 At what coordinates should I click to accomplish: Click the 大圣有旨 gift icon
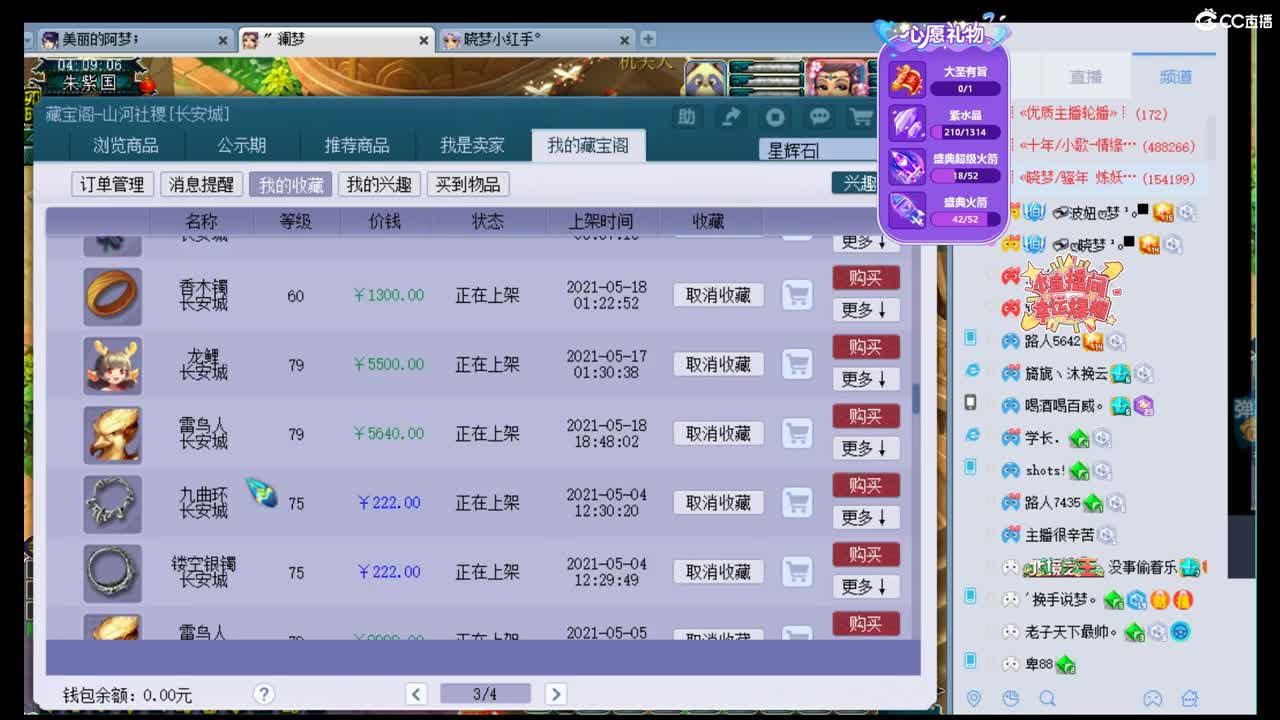pos(908,79)
